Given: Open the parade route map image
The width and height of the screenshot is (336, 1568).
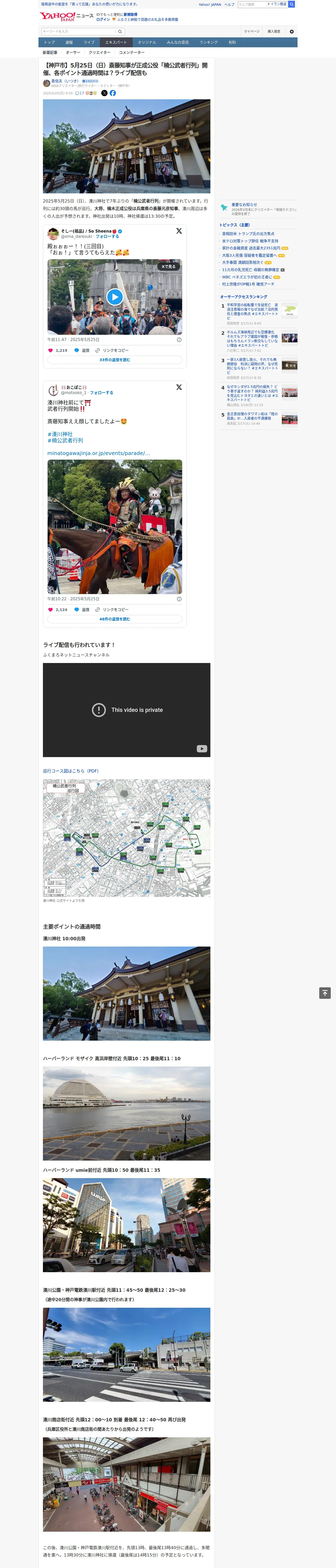Looking at the screenshot, I should click(x=126, y=838).
